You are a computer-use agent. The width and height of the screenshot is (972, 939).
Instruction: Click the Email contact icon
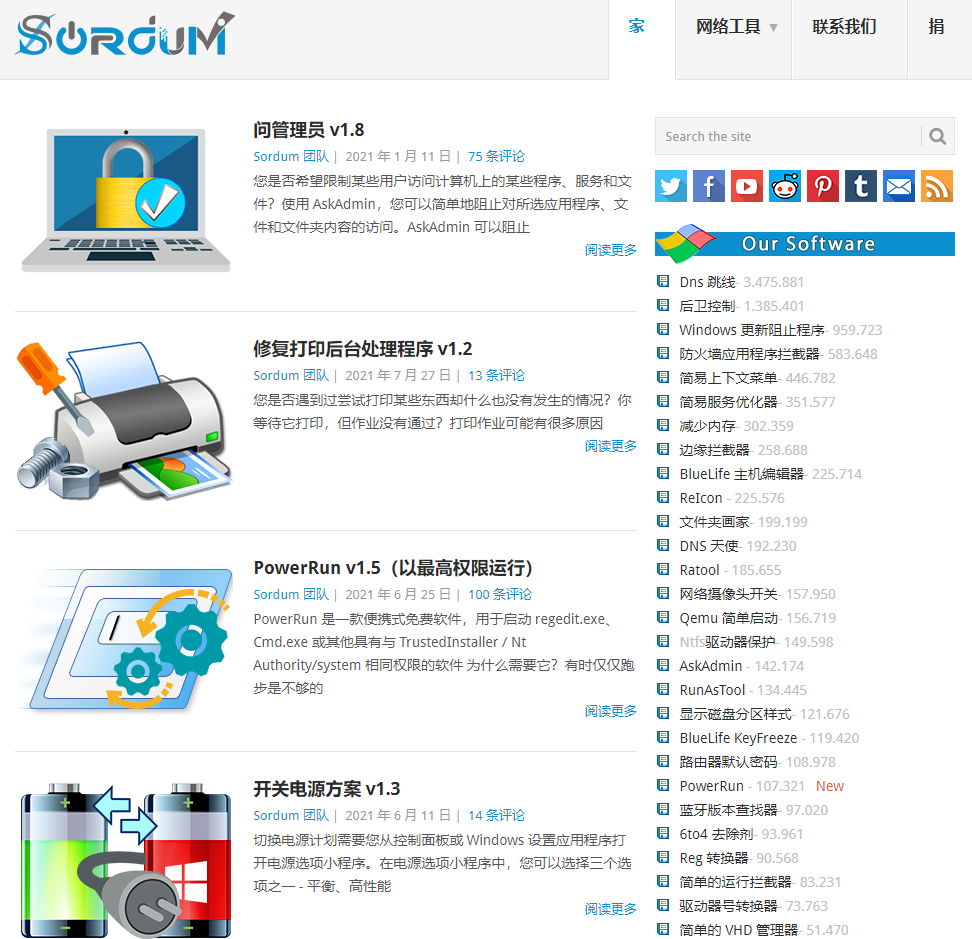point(898,186)
